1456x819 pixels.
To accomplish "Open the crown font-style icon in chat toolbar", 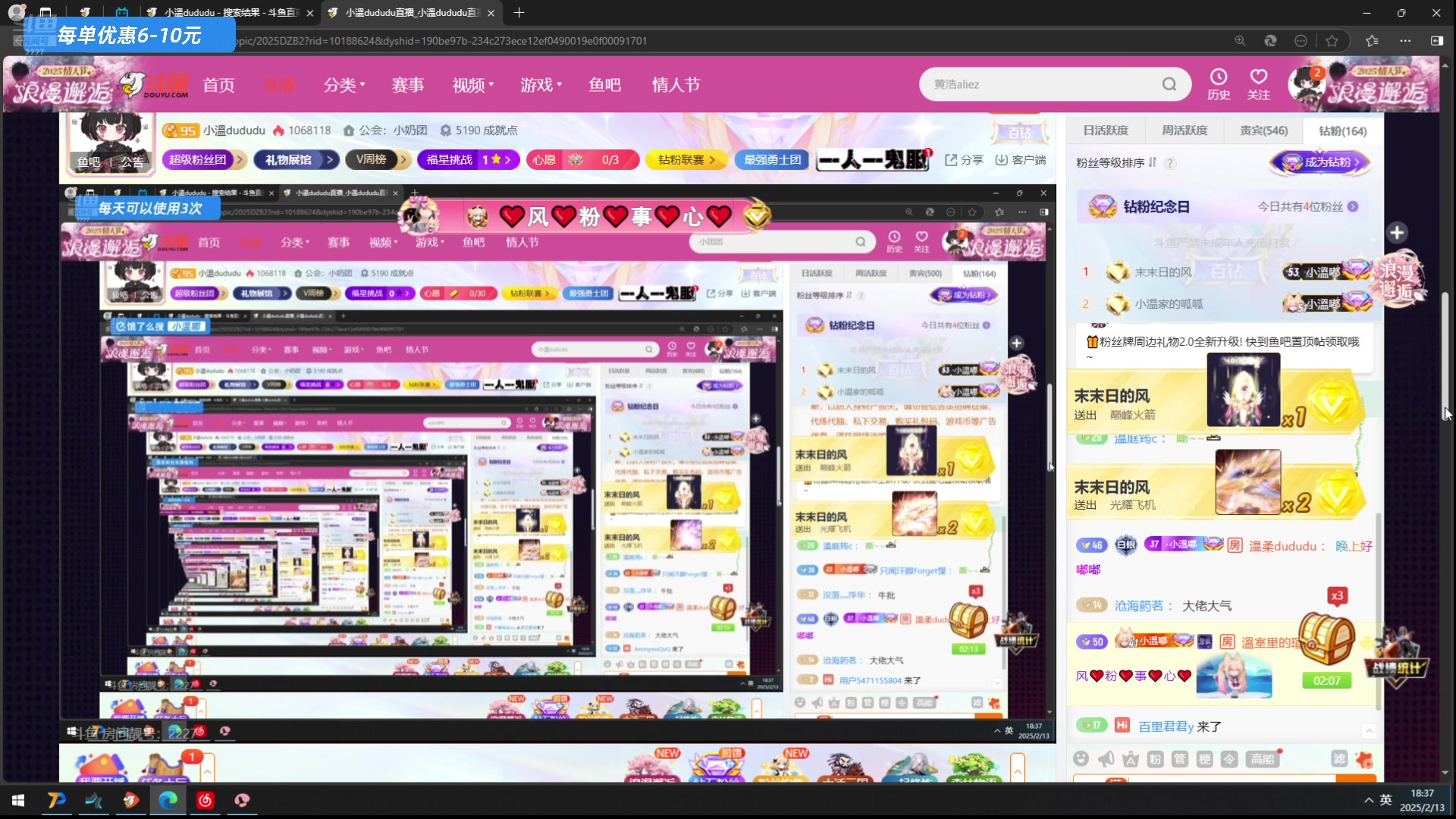I will (1131, 759).
